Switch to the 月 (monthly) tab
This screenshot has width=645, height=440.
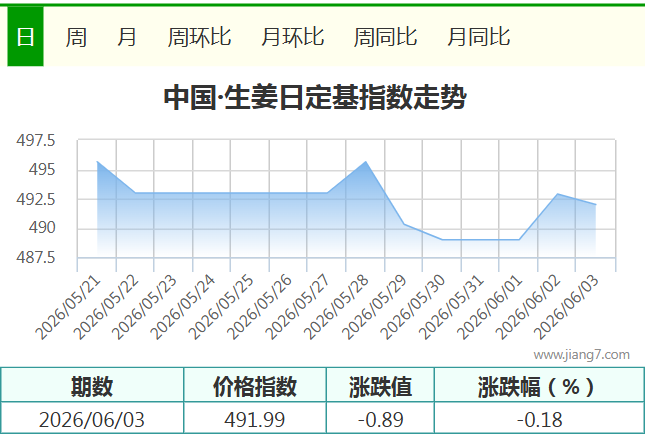coord(127,37)
